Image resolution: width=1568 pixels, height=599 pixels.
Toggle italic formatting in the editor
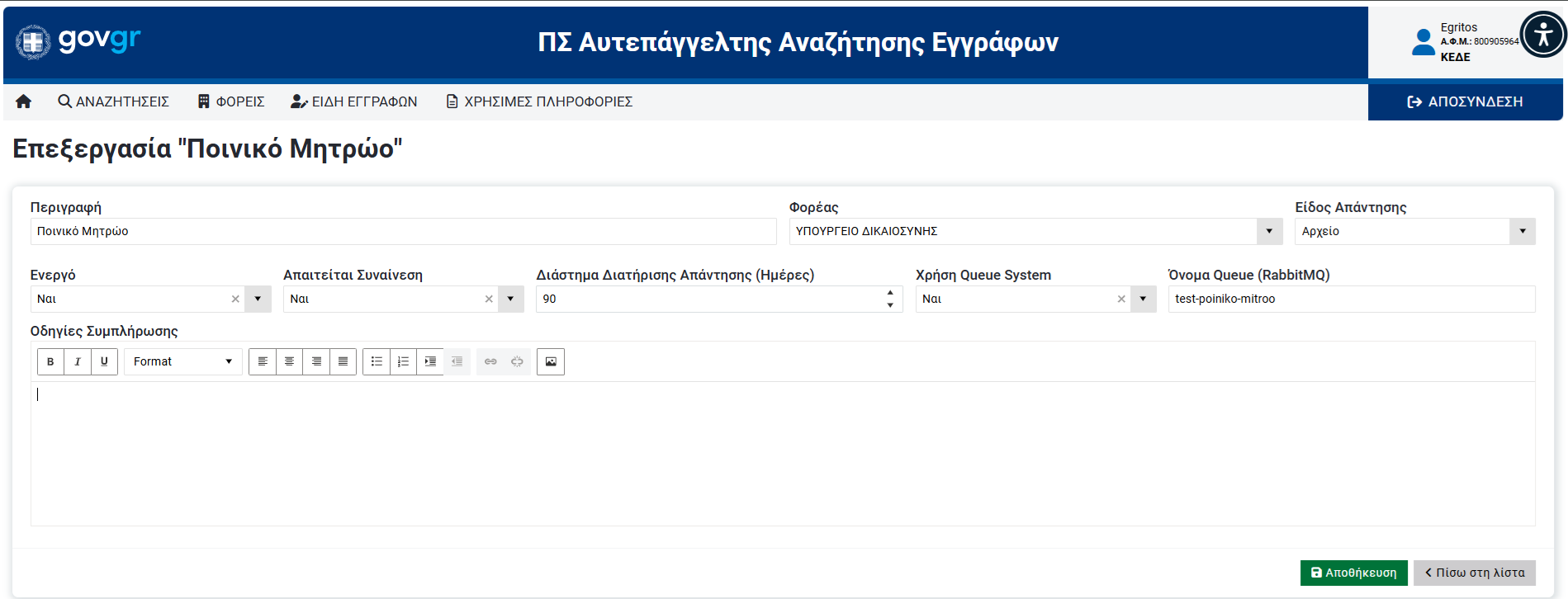pos(78,361)
